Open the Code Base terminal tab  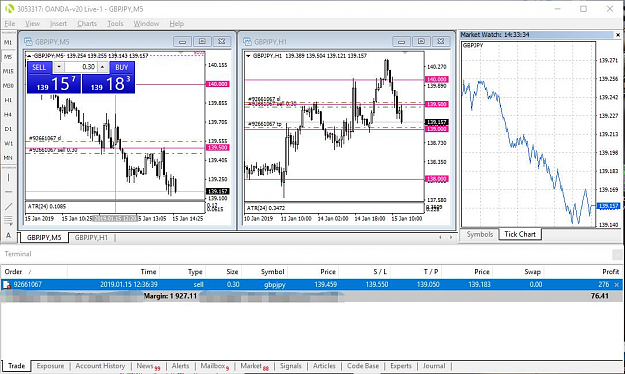click(x=363, y=366)
